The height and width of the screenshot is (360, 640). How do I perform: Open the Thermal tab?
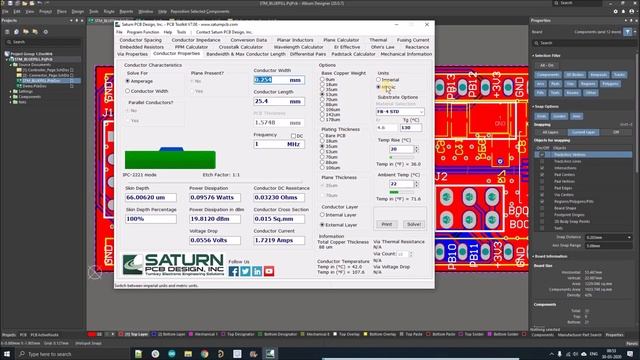378,40
